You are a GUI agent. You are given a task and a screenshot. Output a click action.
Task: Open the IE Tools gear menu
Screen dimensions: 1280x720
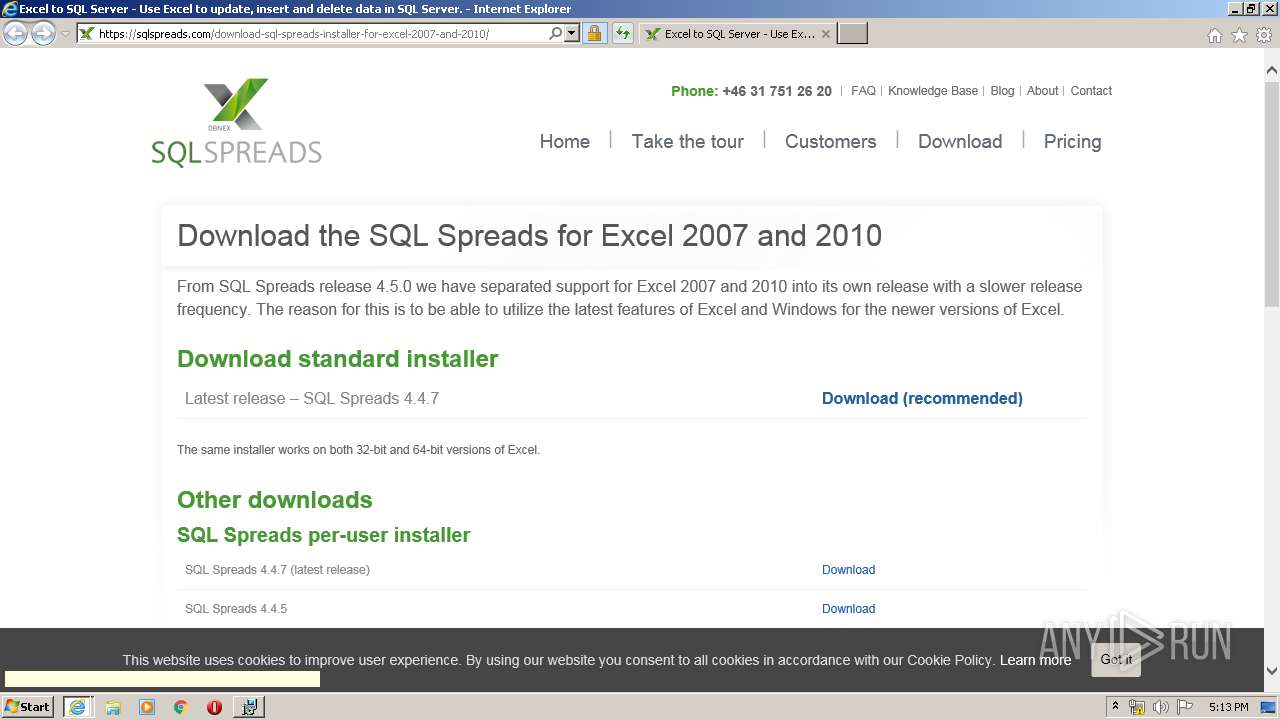pyautogui.click(x=1264, y=35)
